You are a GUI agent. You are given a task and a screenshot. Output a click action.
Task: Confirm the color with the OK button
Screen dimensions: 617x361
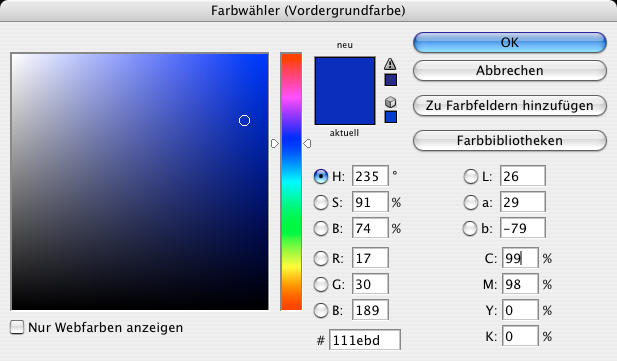(510, 43)
